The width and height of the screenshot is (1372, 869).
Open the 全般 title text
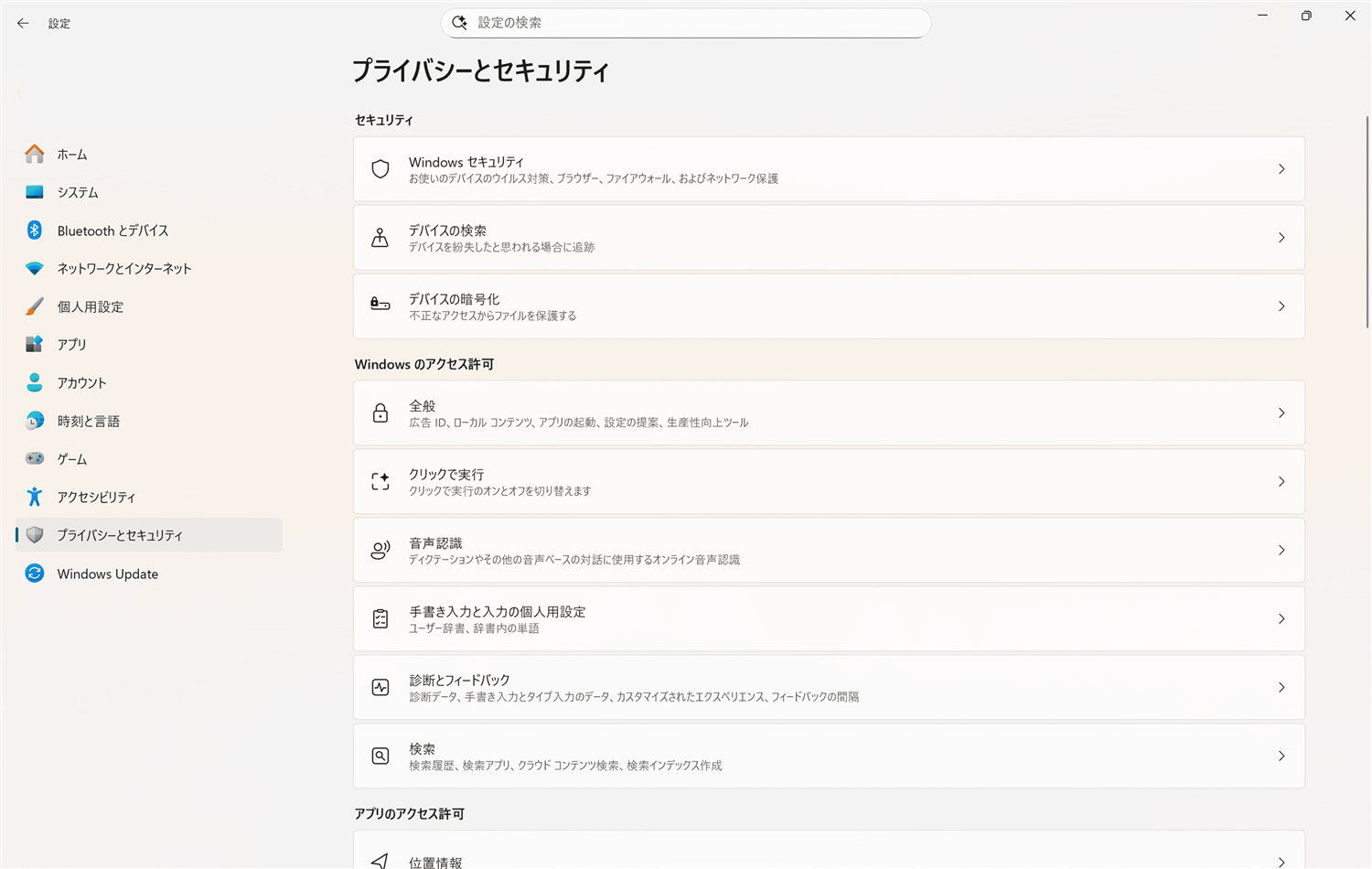(x=422, y=406)
